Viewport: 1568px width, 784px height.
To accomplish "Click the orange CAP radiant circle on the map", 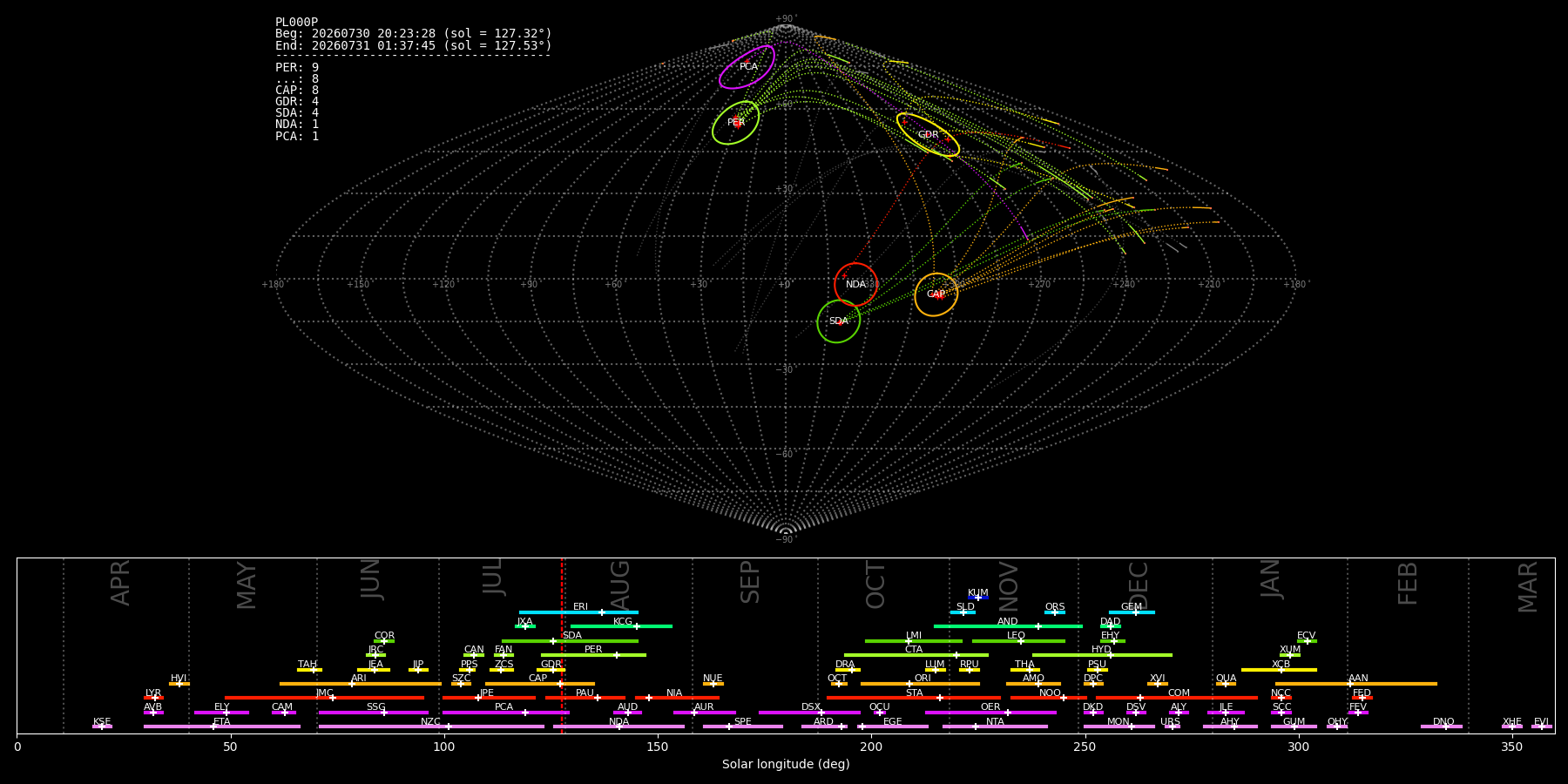I will click(936, 294).
